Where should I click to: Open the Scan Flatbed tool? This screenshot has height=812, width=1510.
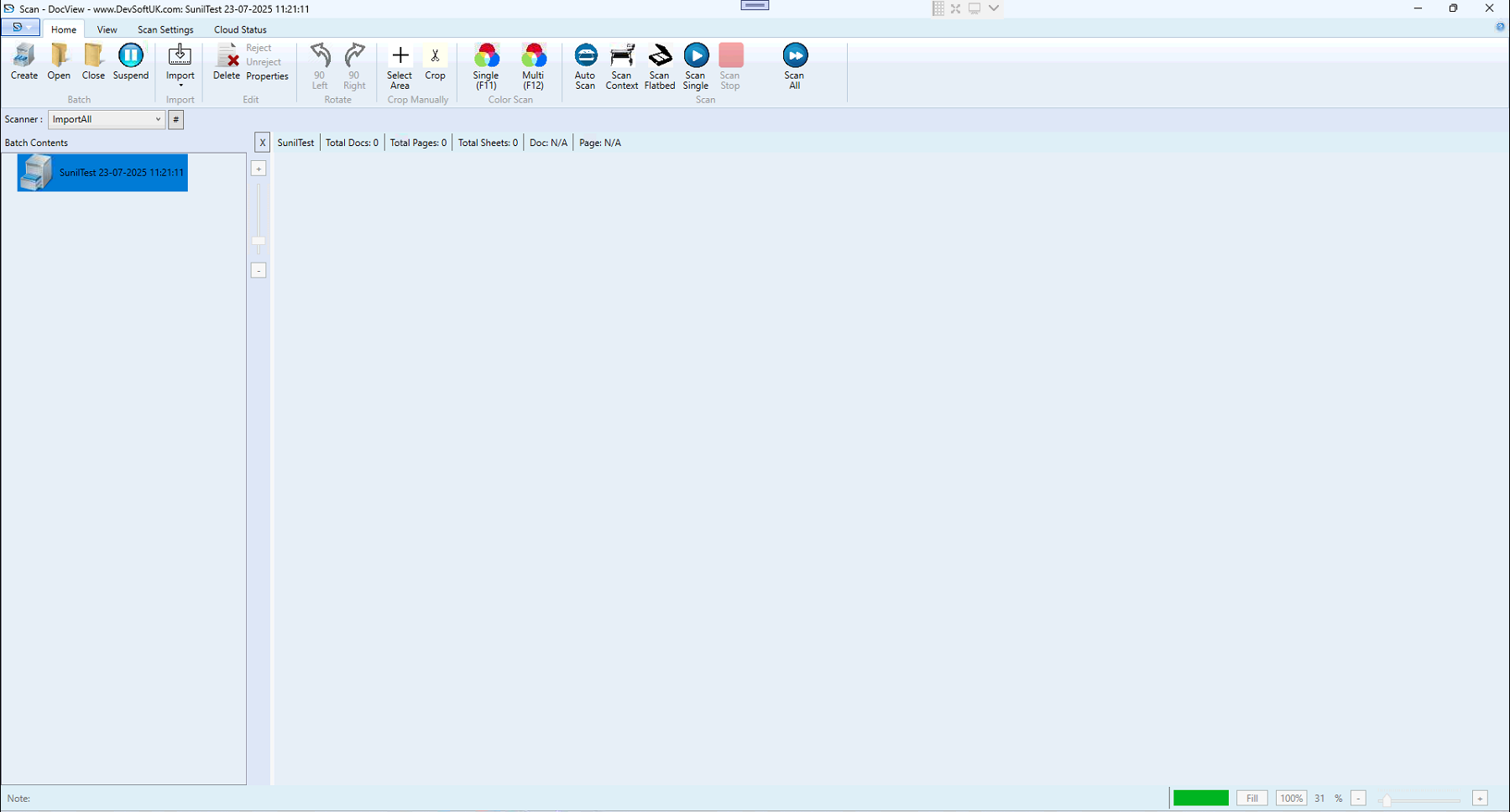(x=660, y=65)
